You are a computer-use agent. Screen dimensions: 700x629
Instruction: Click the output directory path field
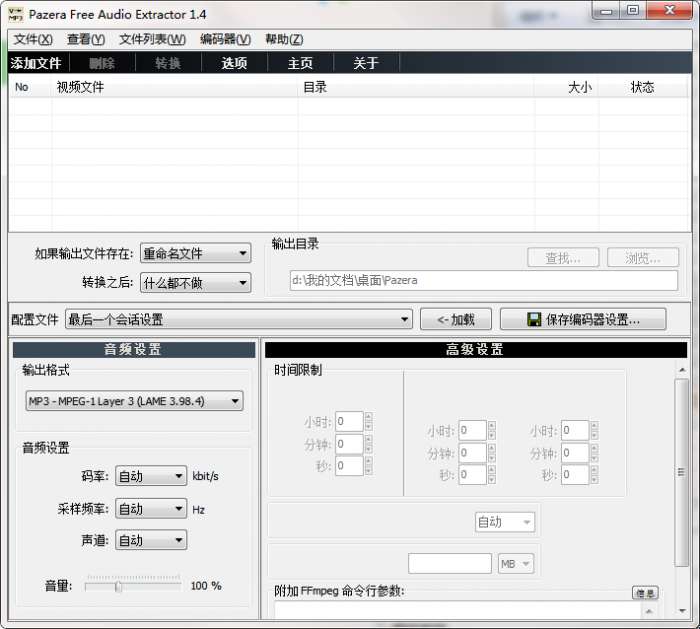483,280
